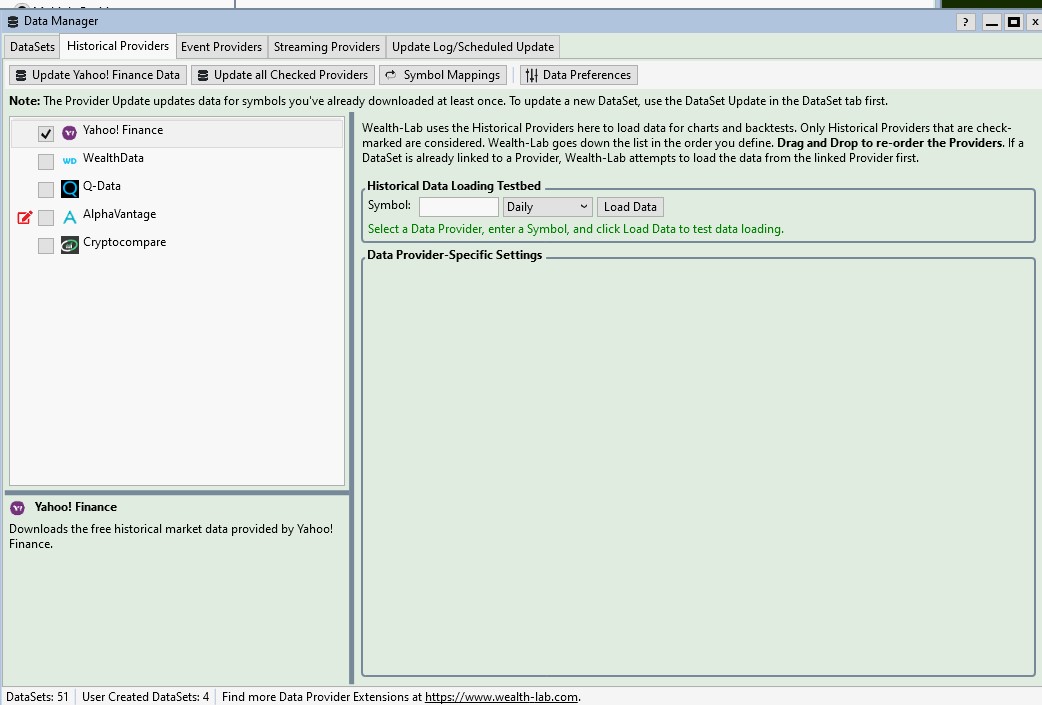This screenshot has height=705, width=1042.
Task: Enable the WealthData provider checkbox
Action: click(46, 161)
